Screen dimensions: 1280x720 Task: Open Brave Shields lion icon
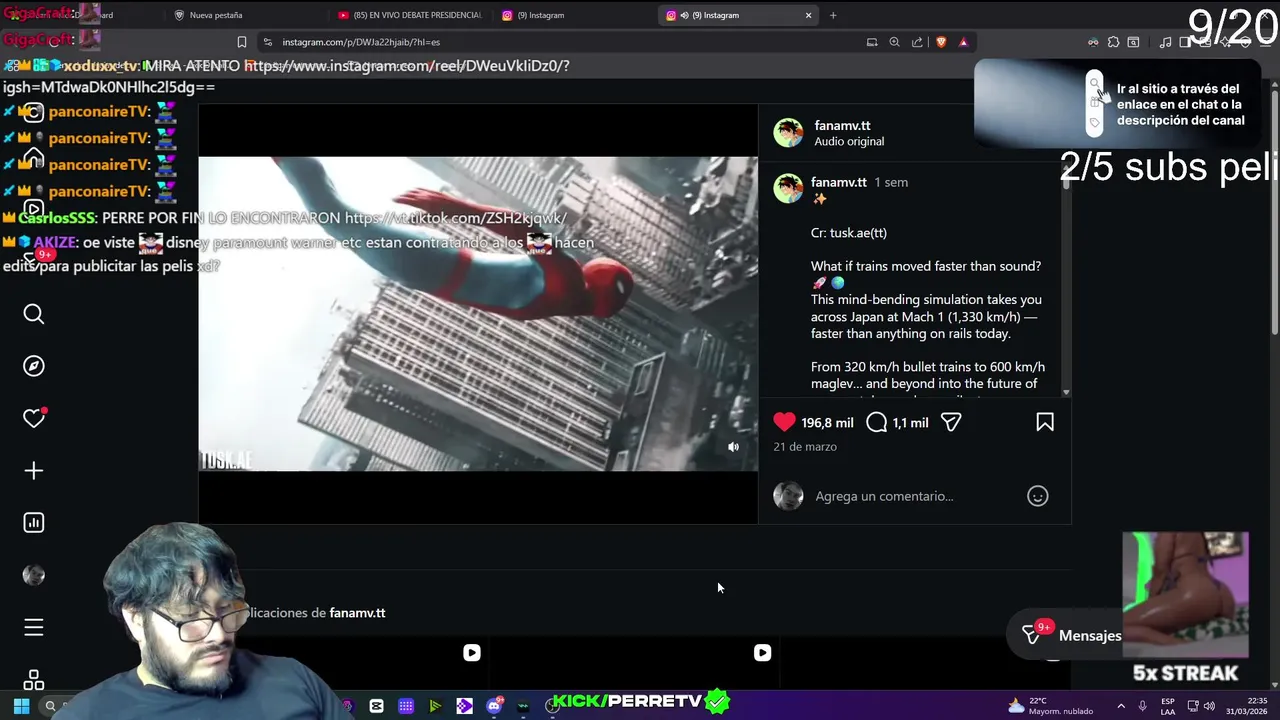point(941,42)
